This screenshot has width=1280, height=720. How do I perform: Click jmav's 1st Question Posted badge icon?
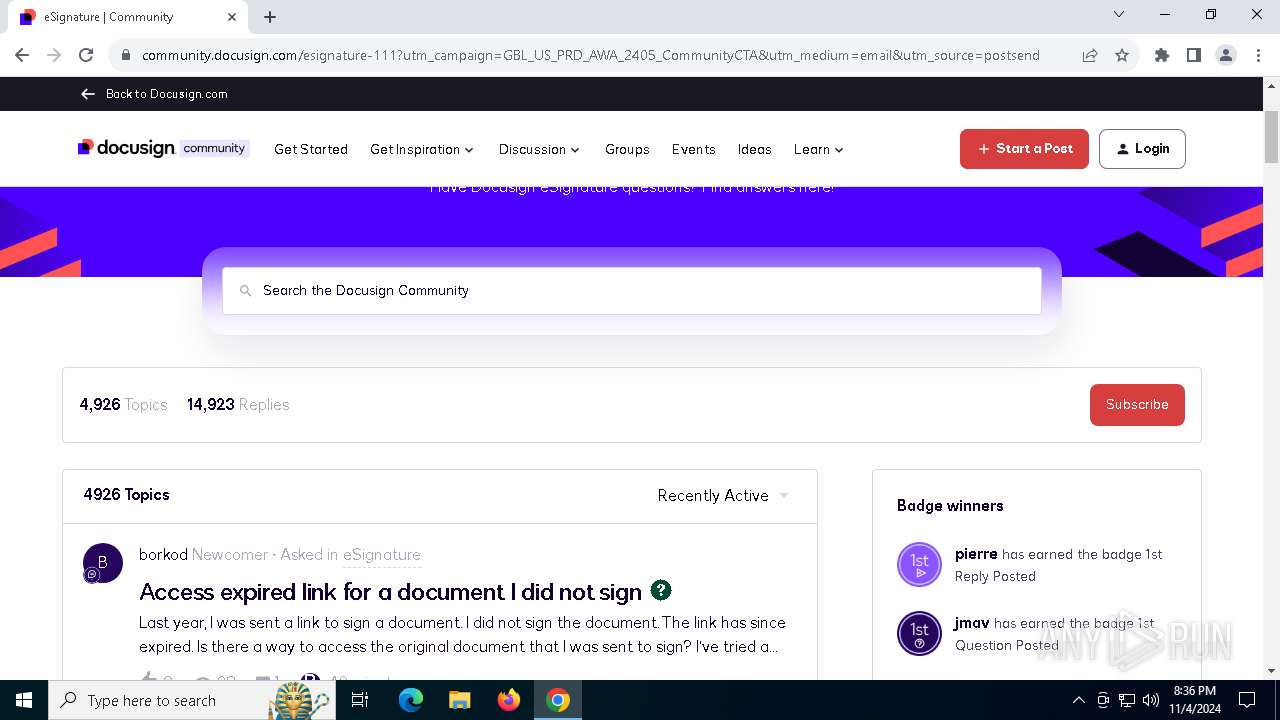pos(919,633)
